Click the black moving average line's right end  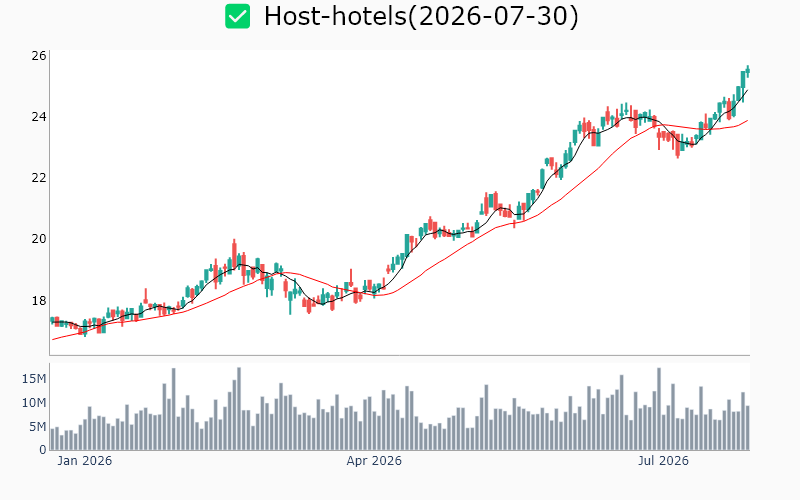[x=747, y=90]
